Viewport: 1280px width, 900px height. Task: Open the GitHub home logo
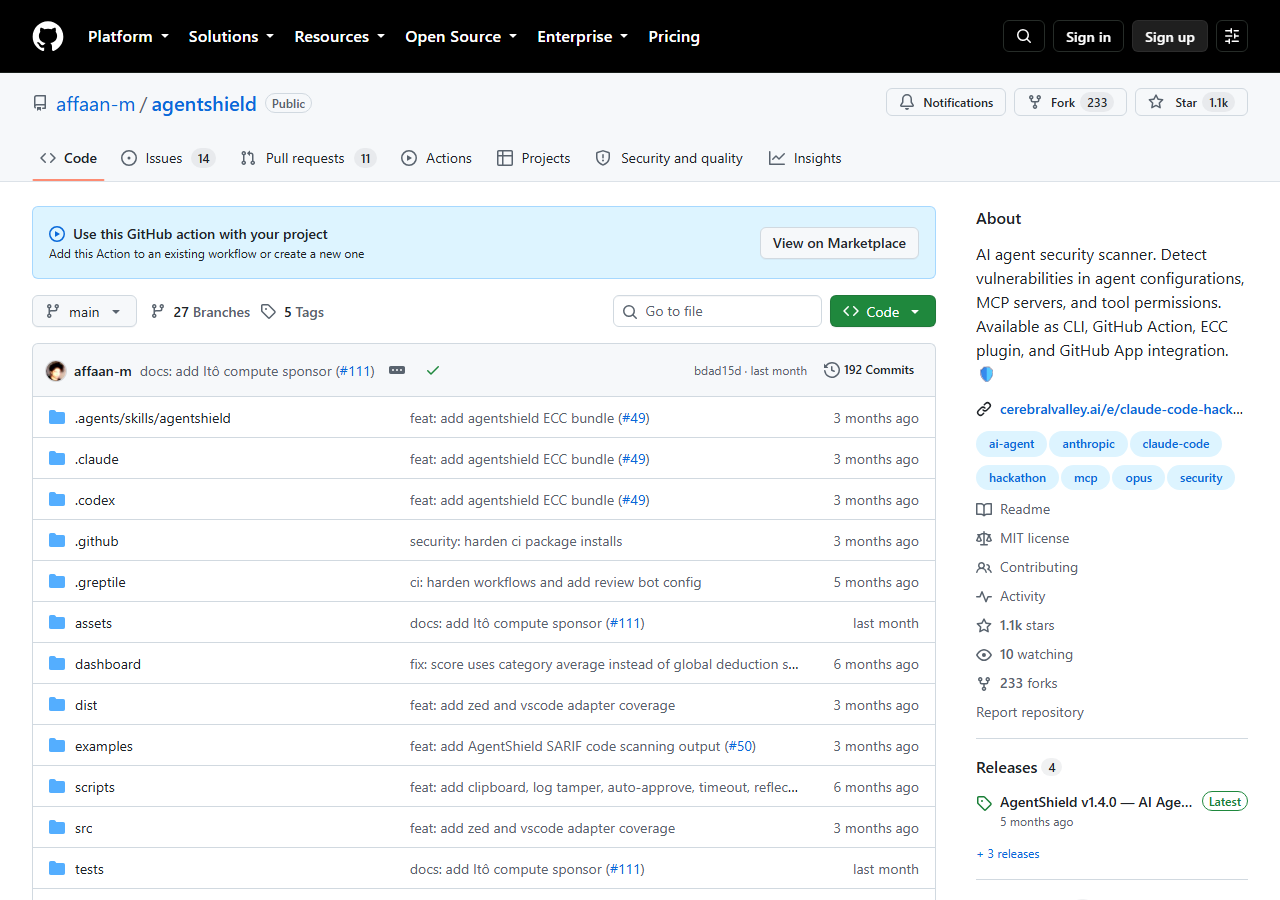[48, 37]
